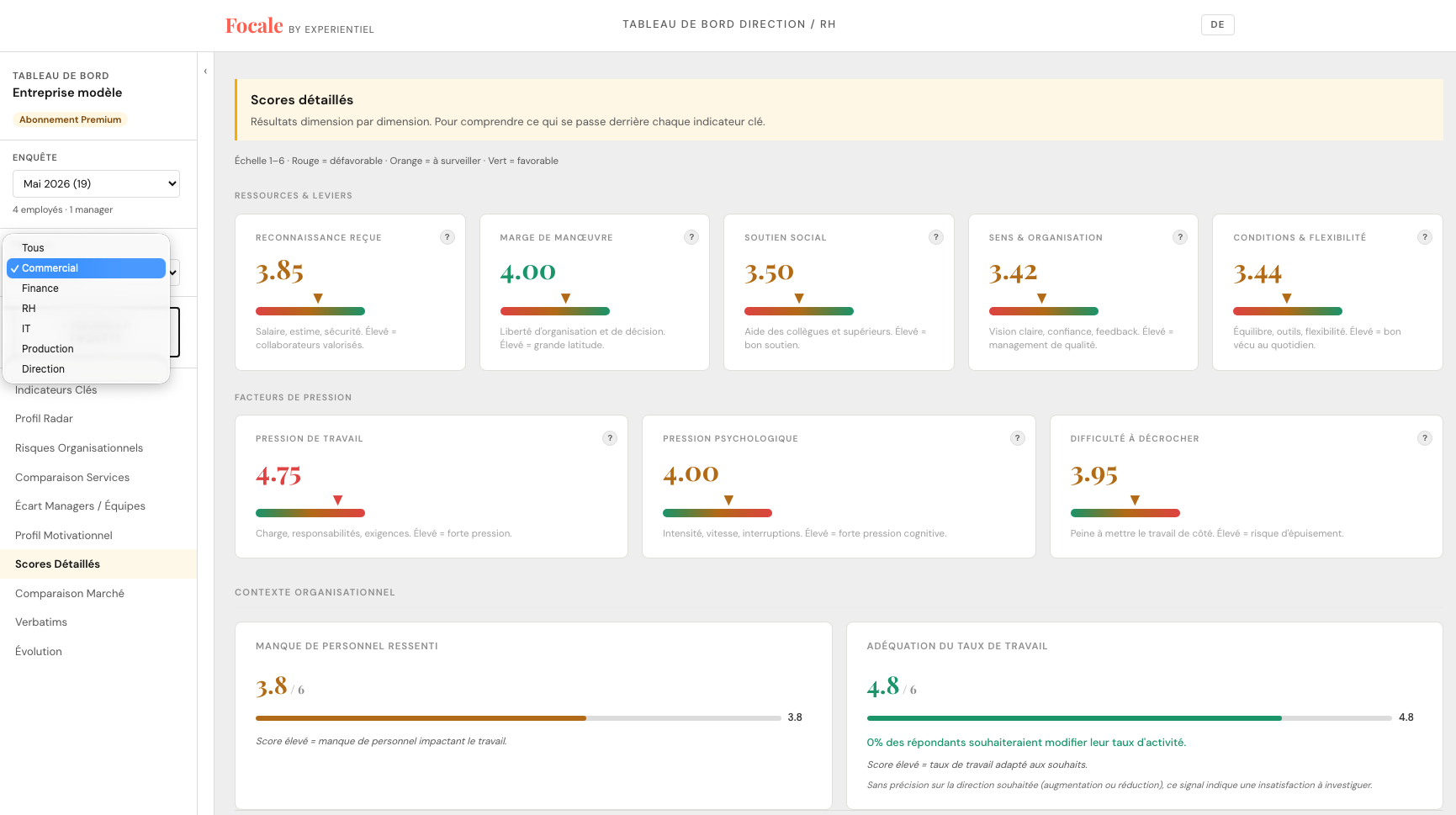Open help for Sens & Organisation card
Screen dimensions: 1456x815
click(x=1180, y=237)
